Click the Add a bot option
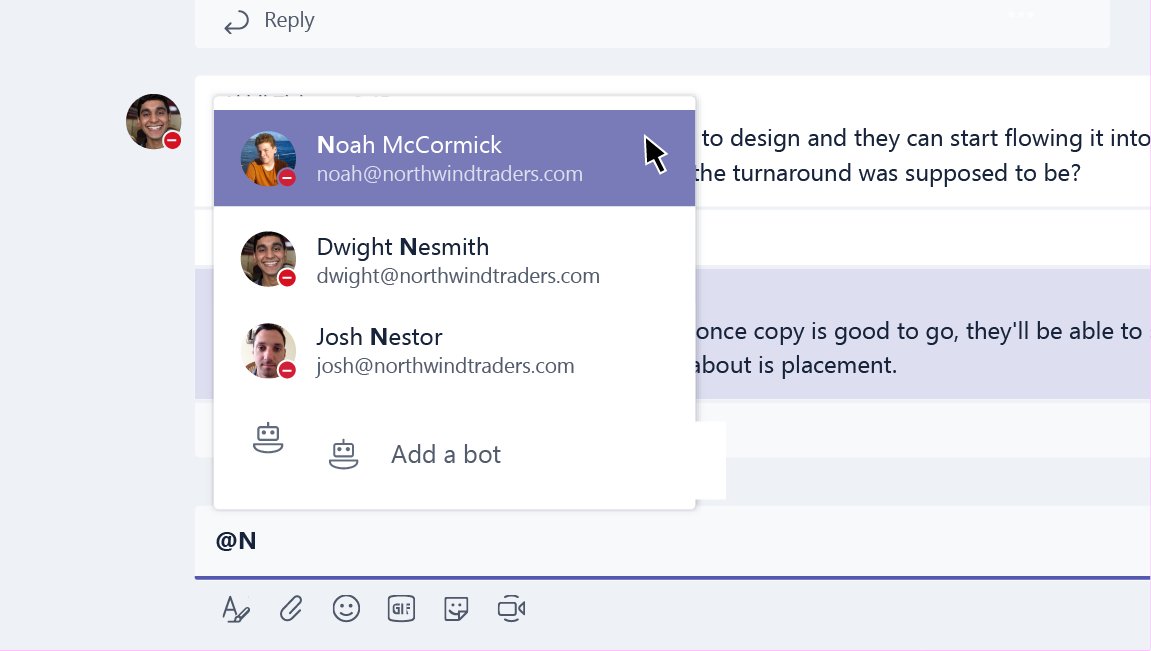The height and width of the screenshot is (651, 1151). click(446, 454)
